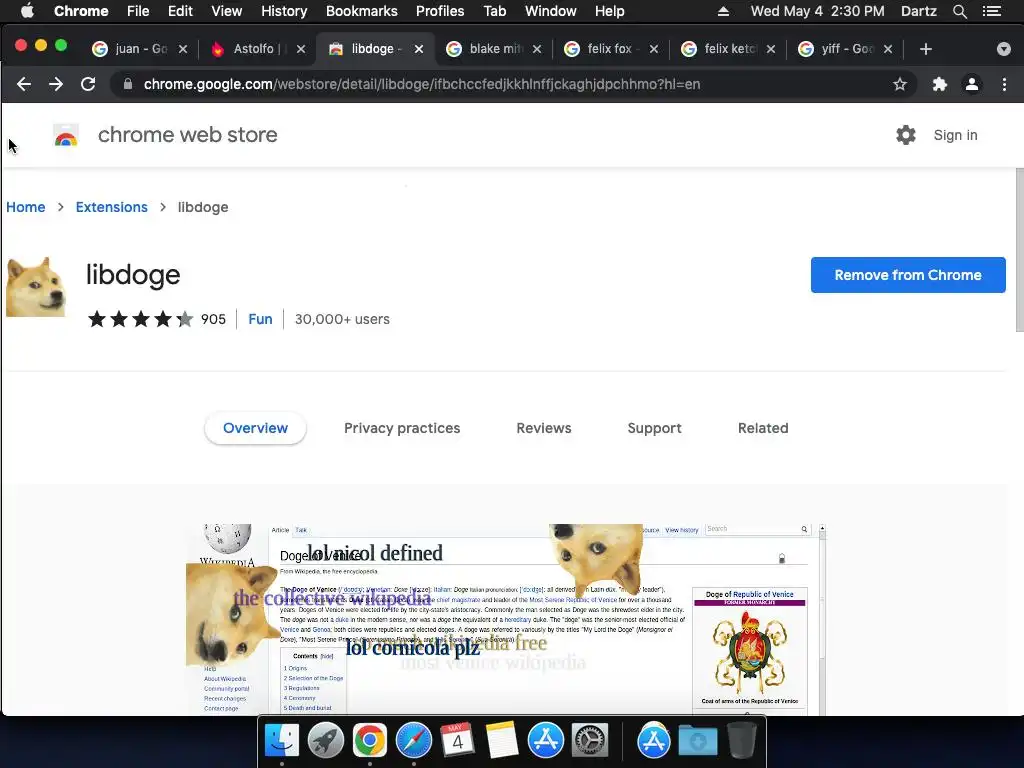Viewport: 1024px width, 768px height.
Task: Click the page vertical scrollbar
Action: pyautogui.click(x=1019, y=250)
